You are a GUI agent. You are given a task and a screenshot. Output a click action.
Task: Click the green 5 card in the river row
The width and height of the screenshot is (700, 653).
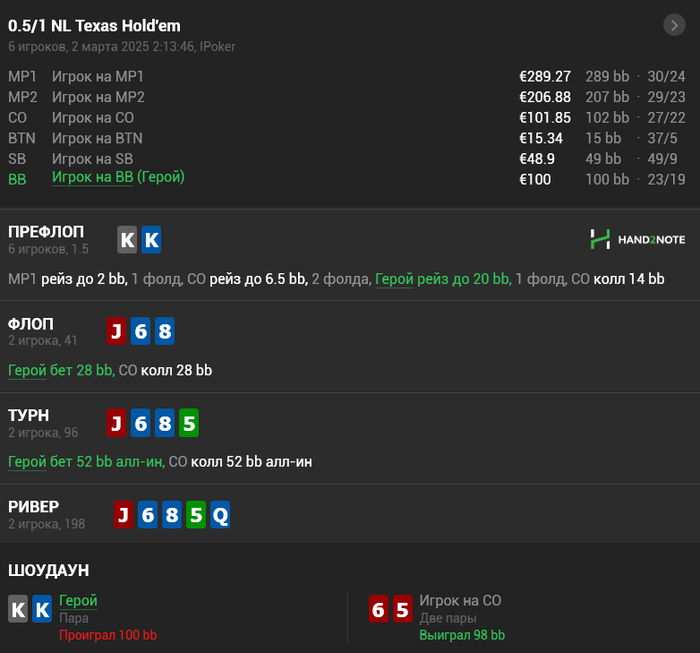click(196, 515)
